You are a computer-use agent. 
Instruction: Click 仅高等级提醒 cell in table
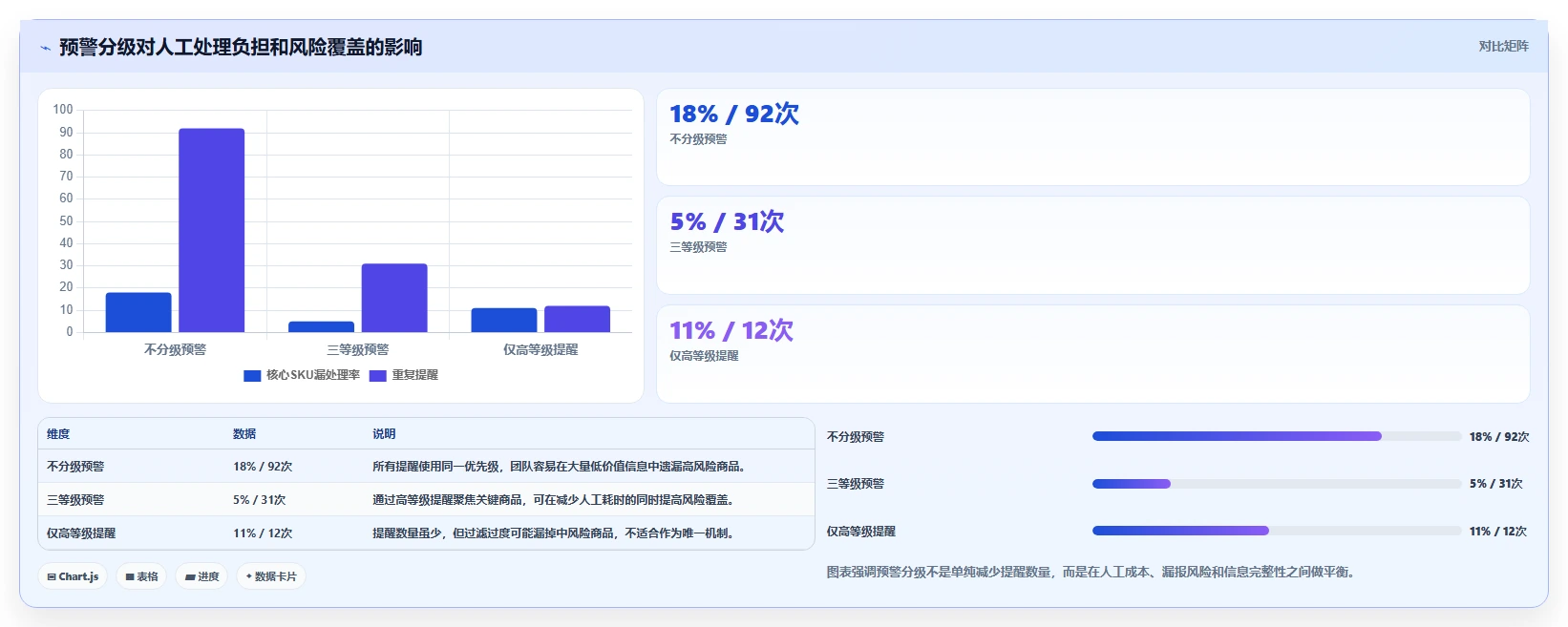point(81,533)
